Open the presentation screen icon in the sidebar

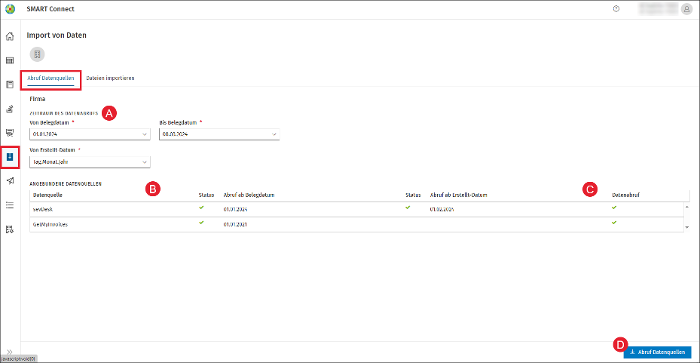point(10,133)
